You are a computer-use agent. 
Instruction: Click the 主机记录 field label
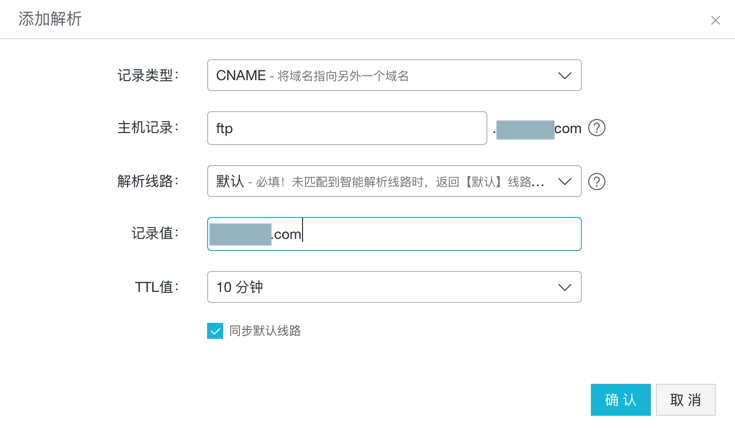click(148, 128)
